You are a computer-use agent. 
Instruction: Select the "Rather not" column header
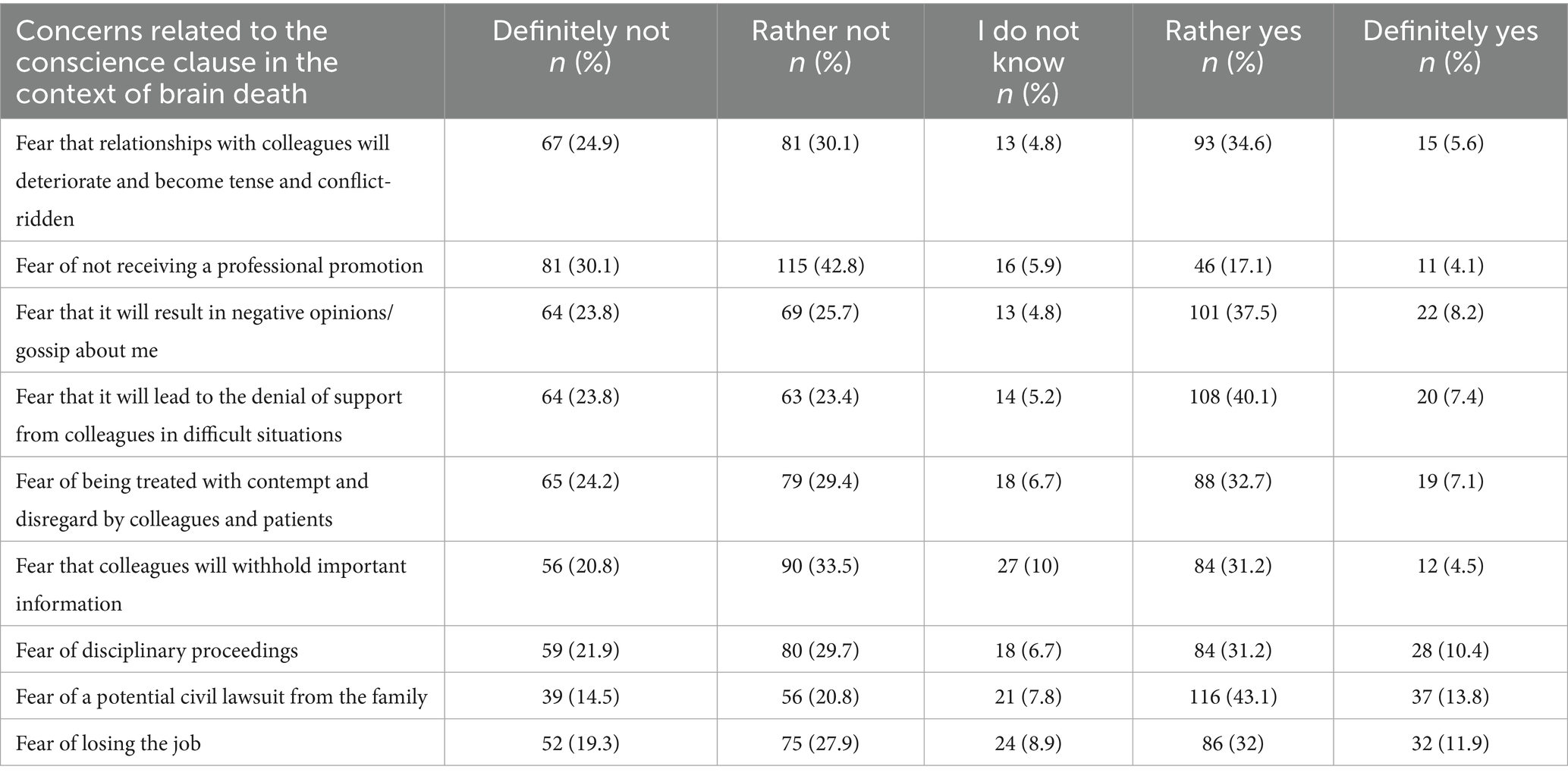[x=820, y=46]
